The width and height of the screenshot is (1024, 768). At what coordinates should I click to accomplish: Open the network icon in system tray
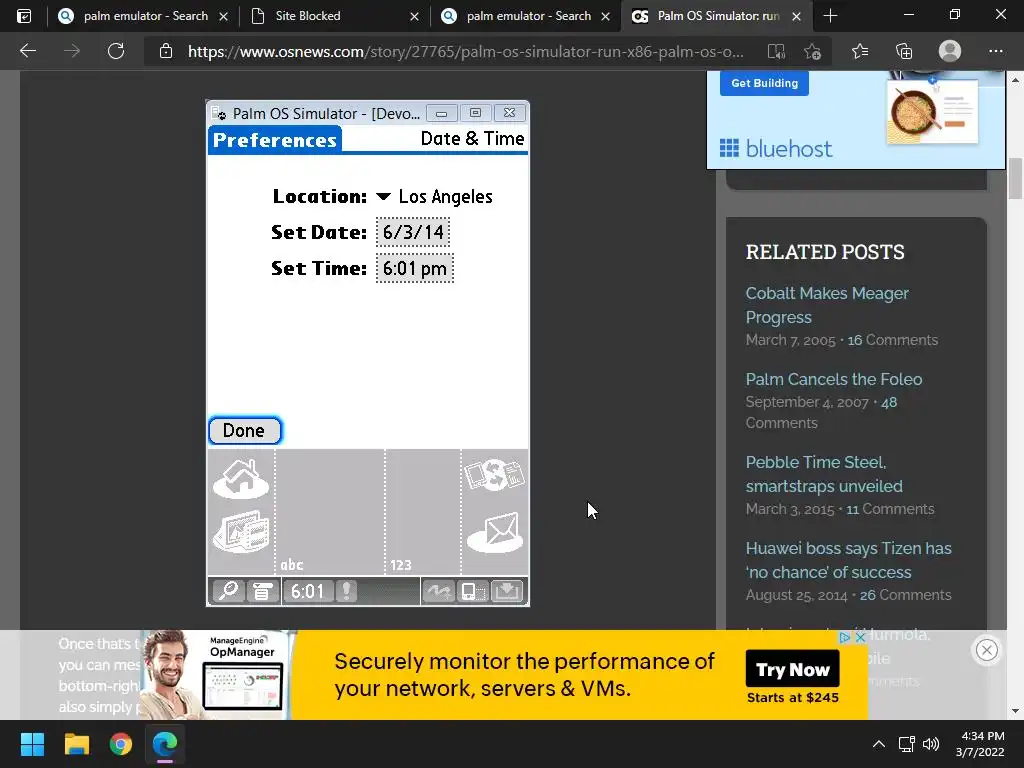point(906,744)
